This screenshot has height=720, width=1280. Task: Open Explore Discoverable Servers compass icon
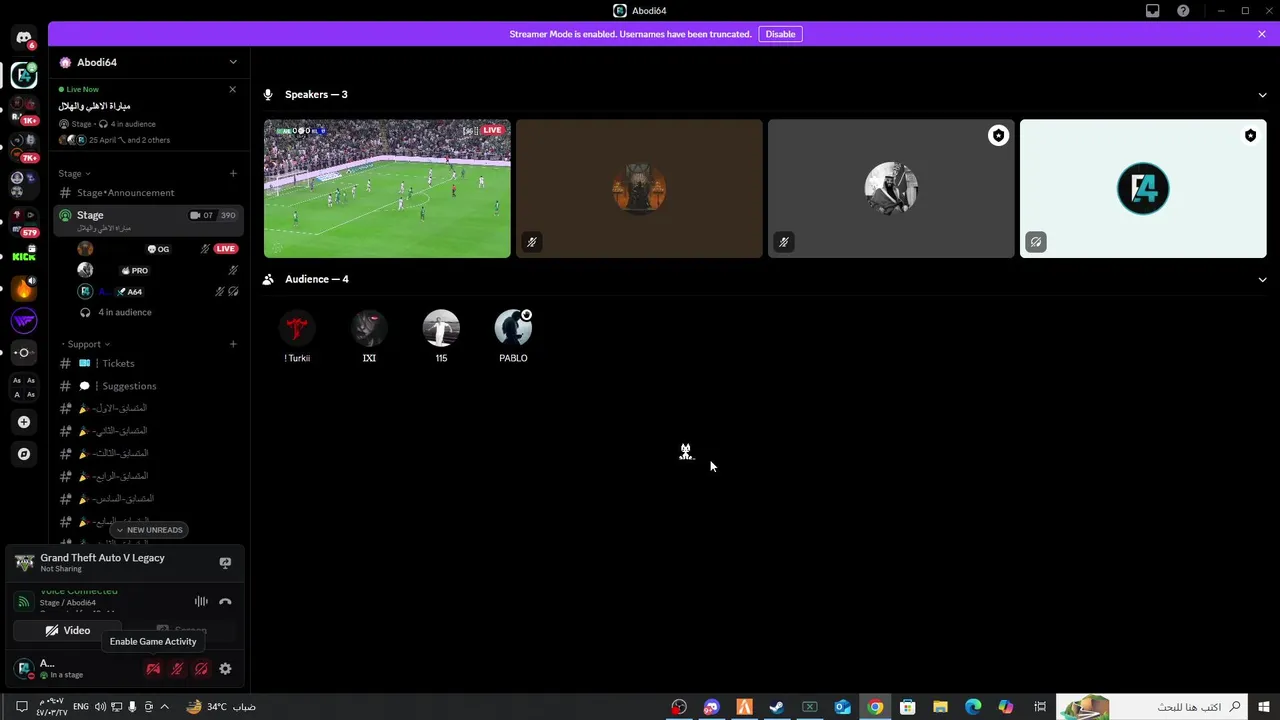pyautogui.click(x=24, y=454)
